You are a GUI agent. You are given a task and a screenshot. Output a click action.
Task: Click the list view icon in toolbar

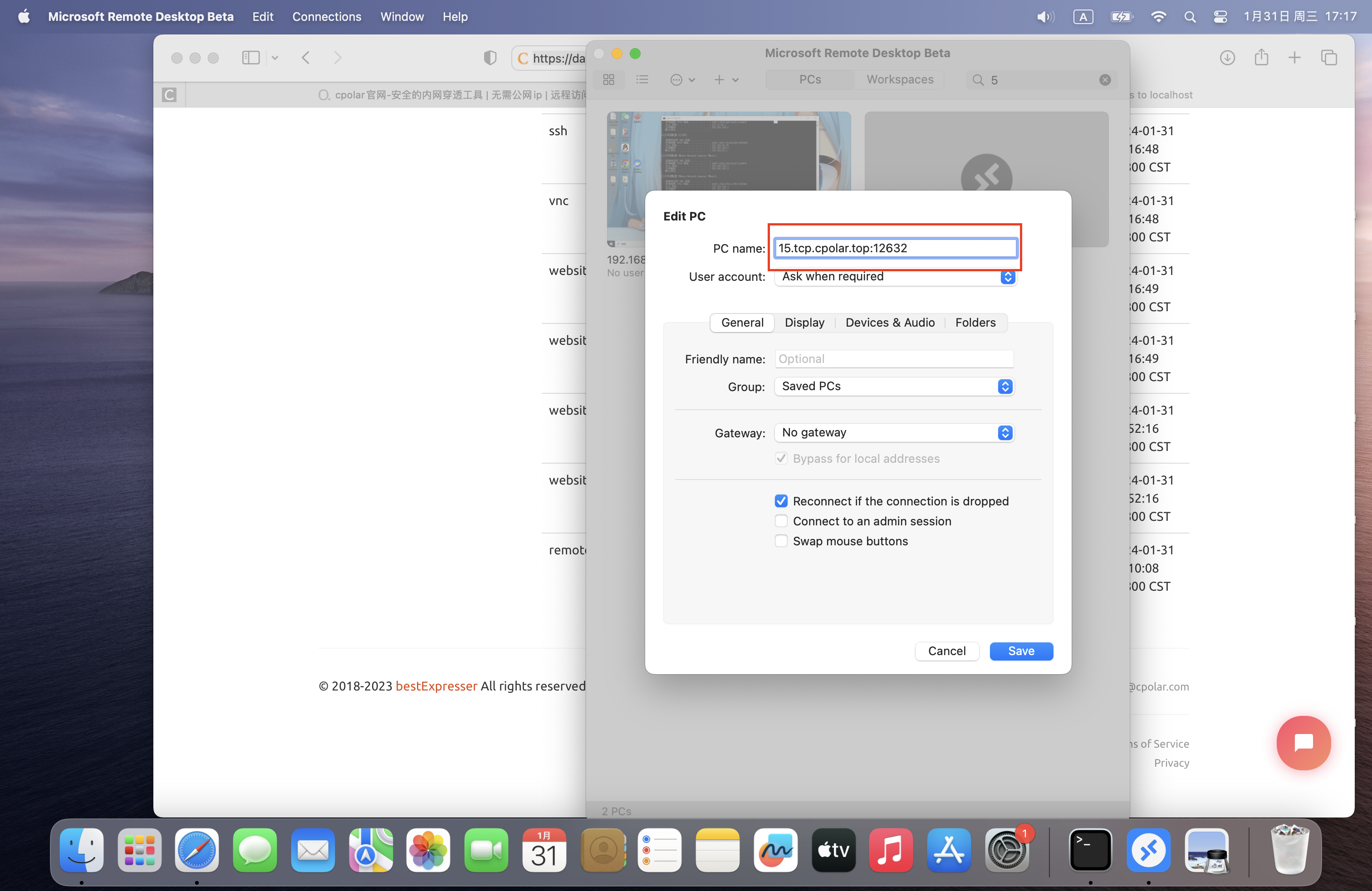click(641, 79)
